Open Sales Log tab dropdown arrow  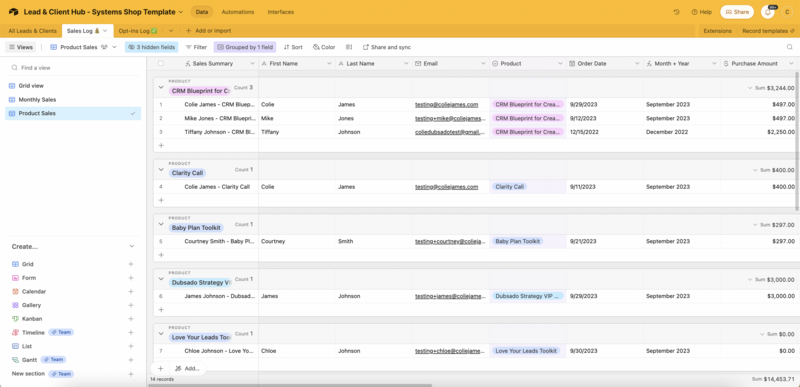(105, 31)
